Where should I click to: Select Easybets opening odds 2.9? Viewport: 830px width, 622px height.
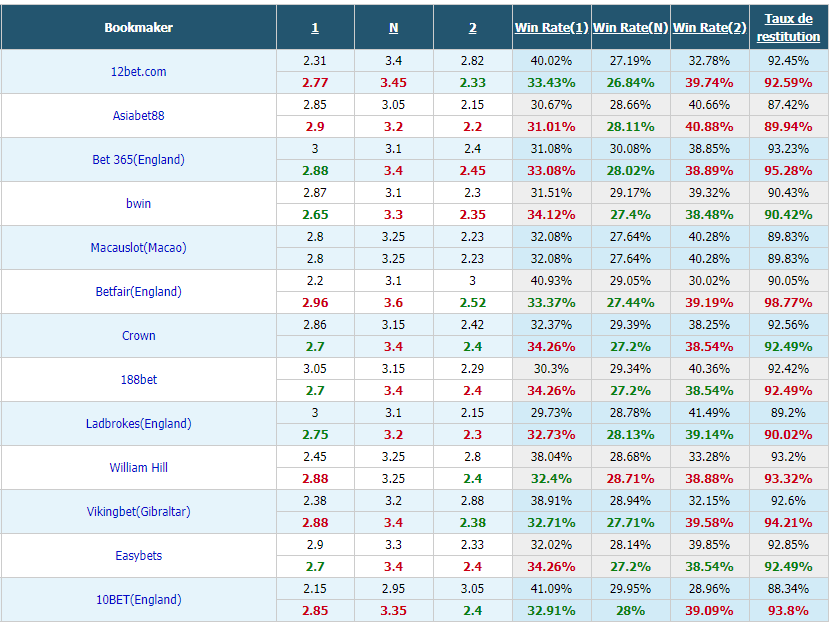coord(315,545)
